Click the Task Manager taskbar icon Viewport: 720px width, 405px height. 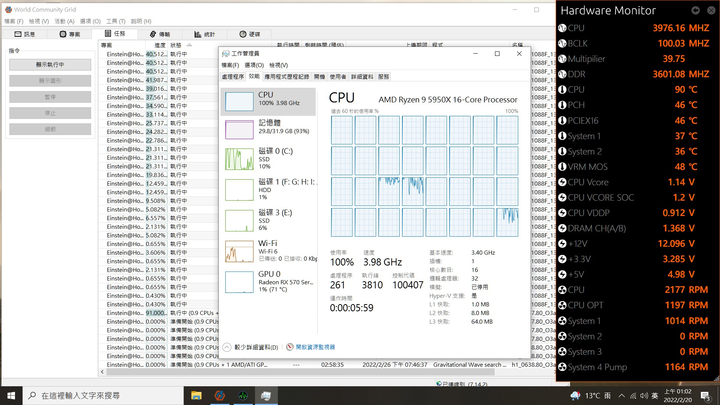coord(266,395)
